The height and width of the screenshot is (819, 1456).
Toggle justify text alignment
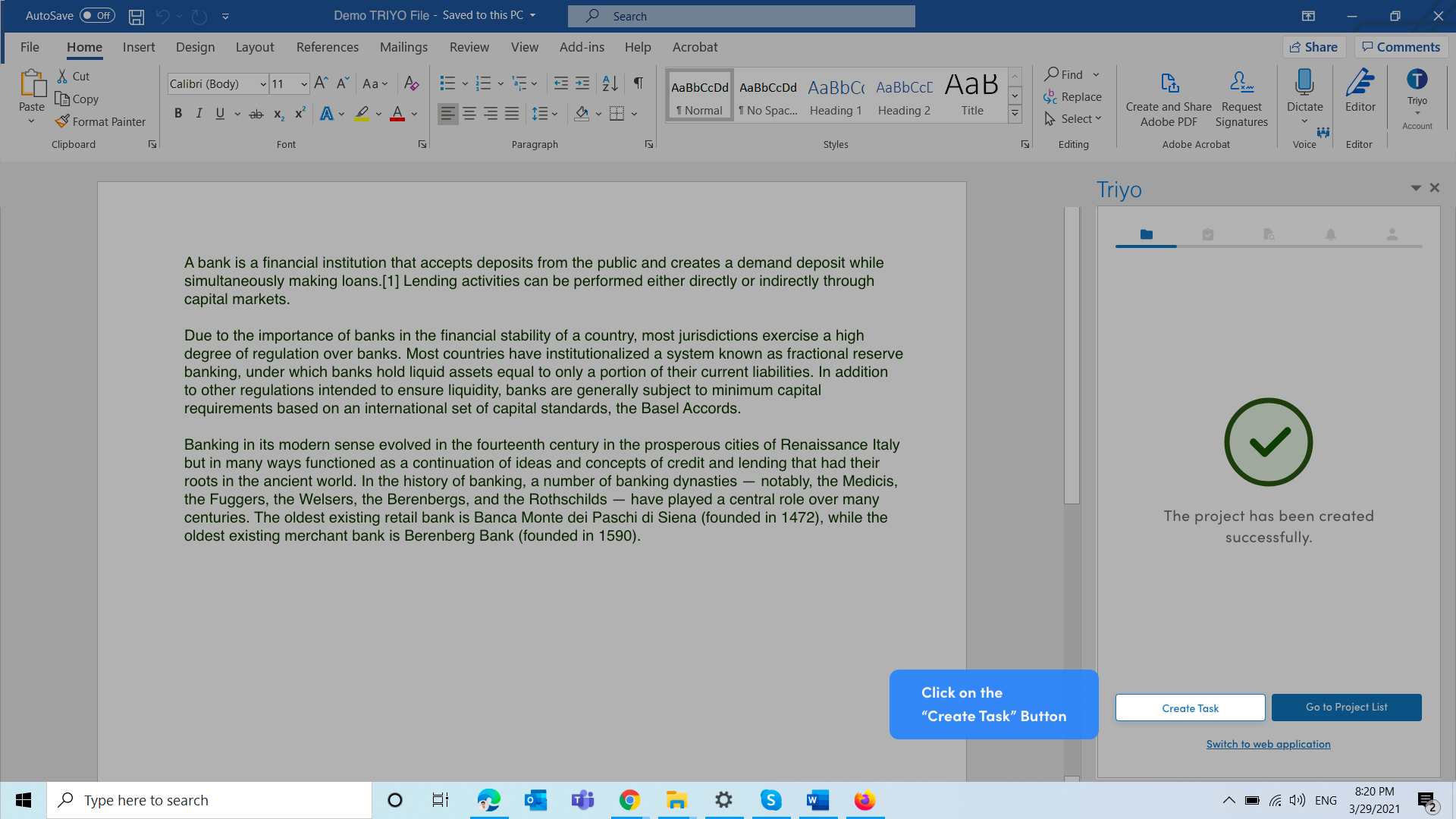pyautogui.click(x=512, y=114)
